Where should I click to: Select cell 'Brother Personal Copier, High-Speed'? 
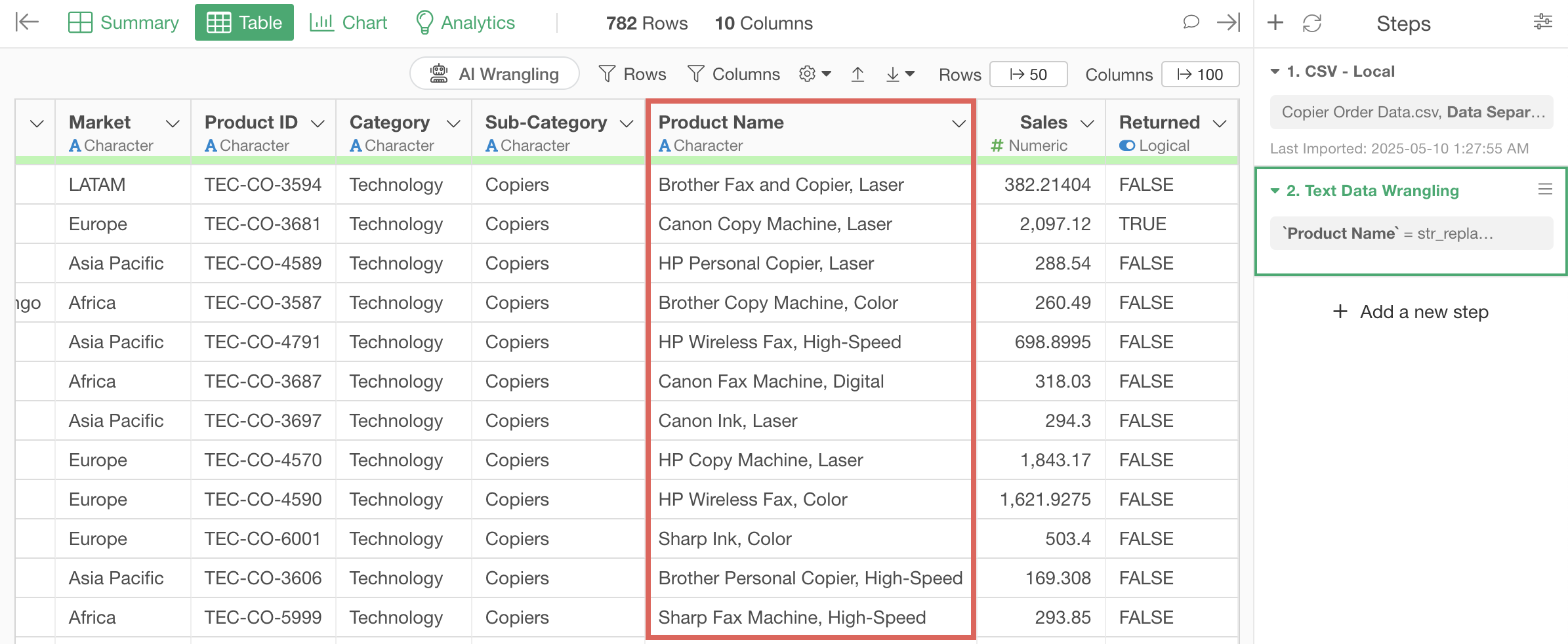click(811, 578)
